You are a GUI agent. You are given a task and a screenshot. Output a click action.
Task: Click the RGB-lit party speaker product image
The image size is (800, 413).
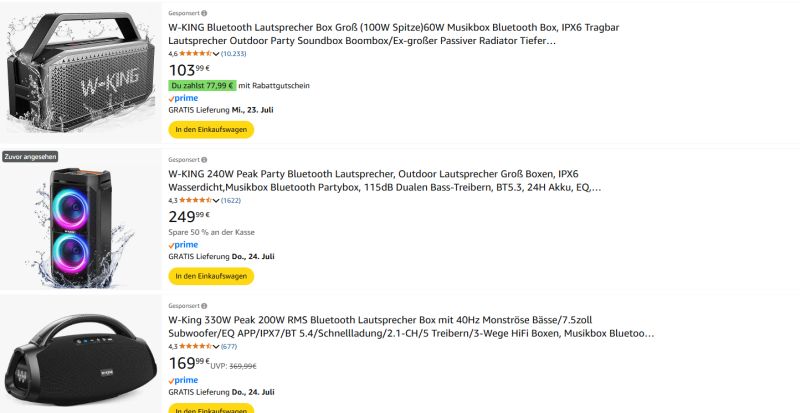[80, 222]
